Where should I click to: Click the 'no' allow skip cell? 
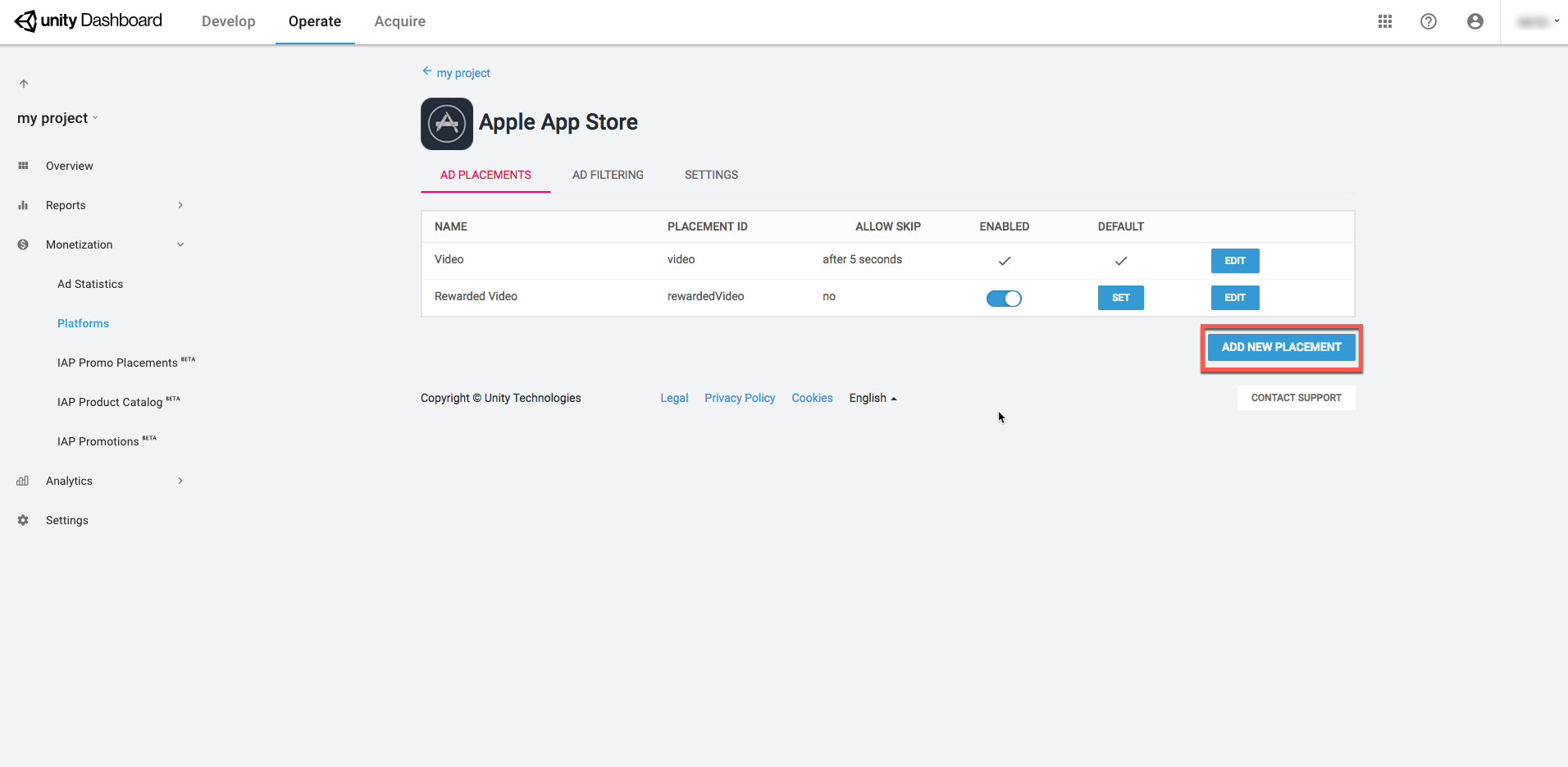coord(829,296)
